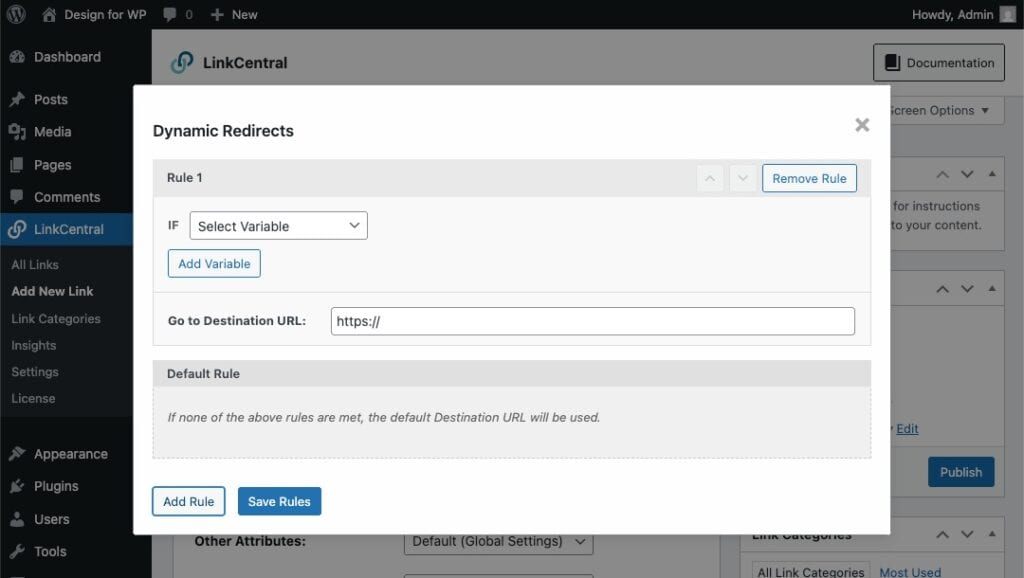The height and width of the screenshot is (578, 1024).
Task: Click the comments bubble icon in admin bar
Action: [171, 14]
